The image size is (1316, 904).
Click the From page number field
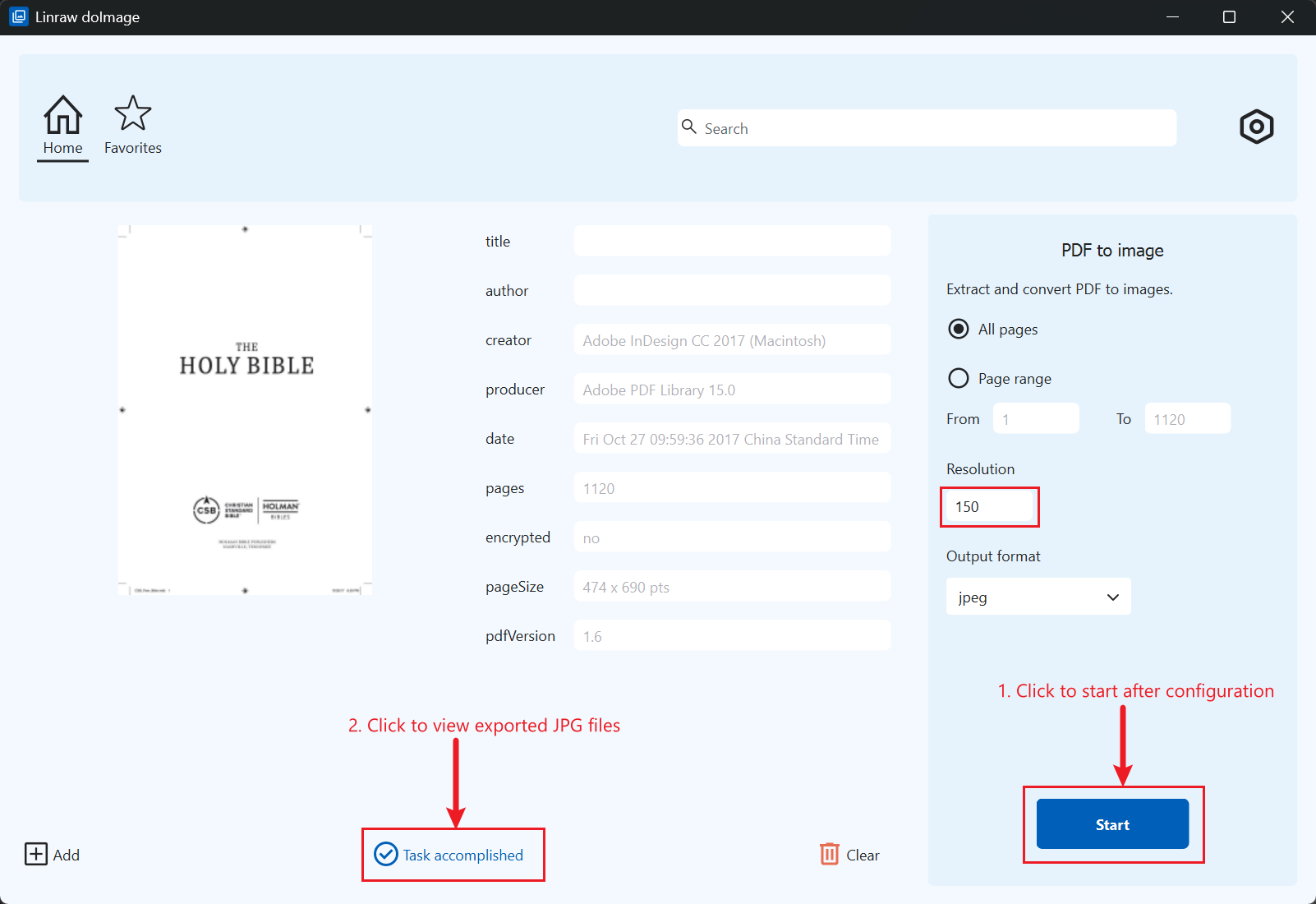pyautogui.click(x=1036, y=419)
